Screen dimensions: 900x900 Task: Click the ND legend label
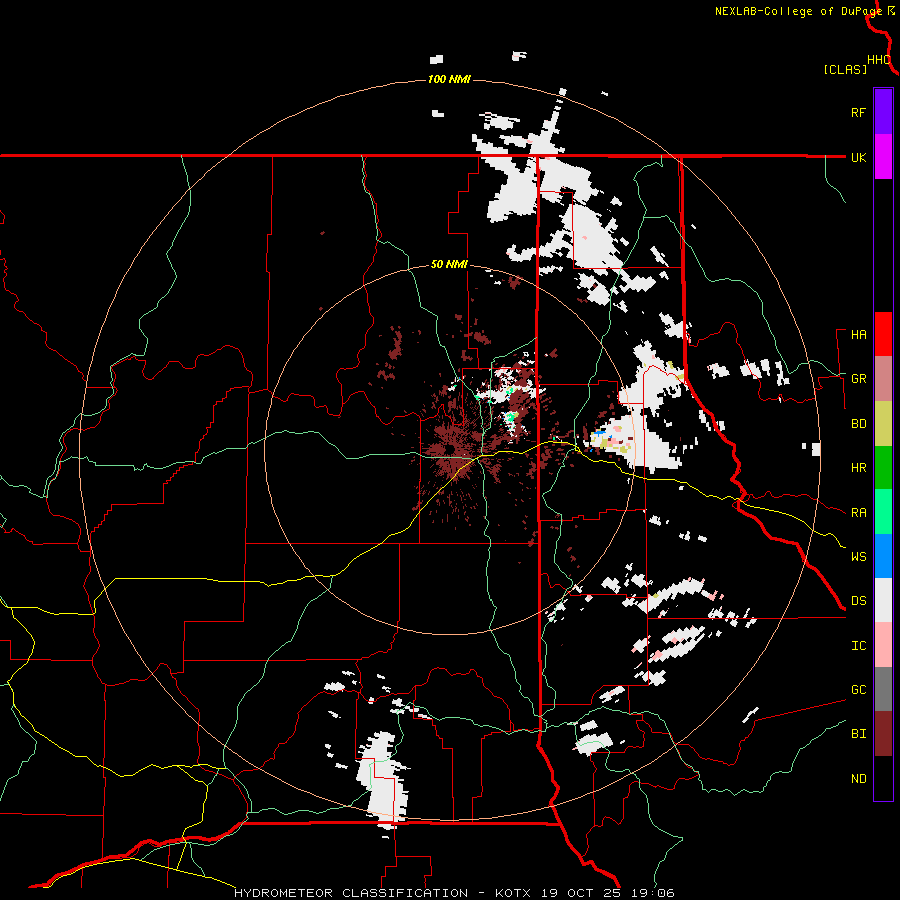[859, 779]
